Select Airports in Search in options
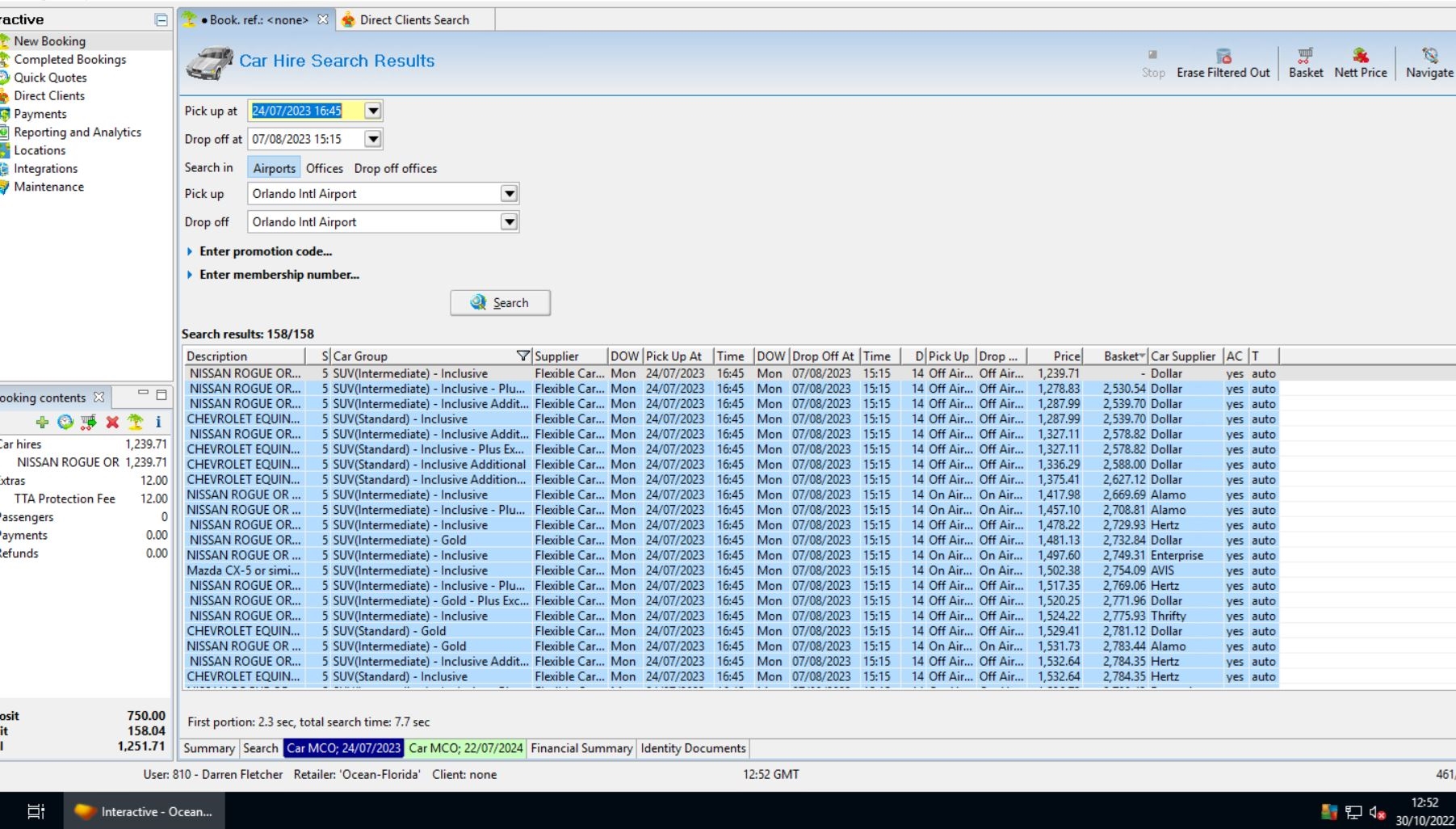The height and width of the screenshot is (829, 1456). (275, 168)
